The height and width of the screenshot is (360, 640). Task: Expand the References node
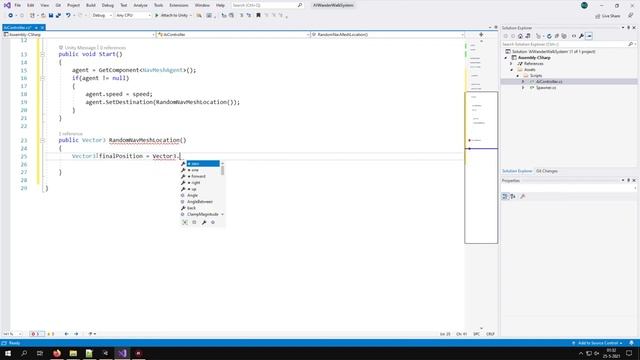pos(511,64)
